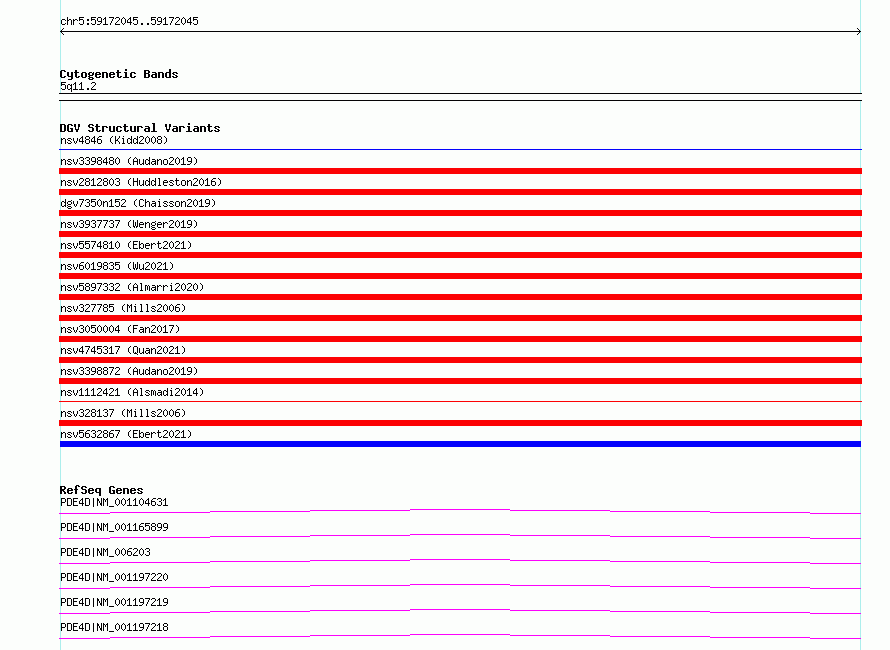Click variant label nsv5632867 (Ebert2021)
The width and height of the screenshot is (890, 650).
coord(126,434)
